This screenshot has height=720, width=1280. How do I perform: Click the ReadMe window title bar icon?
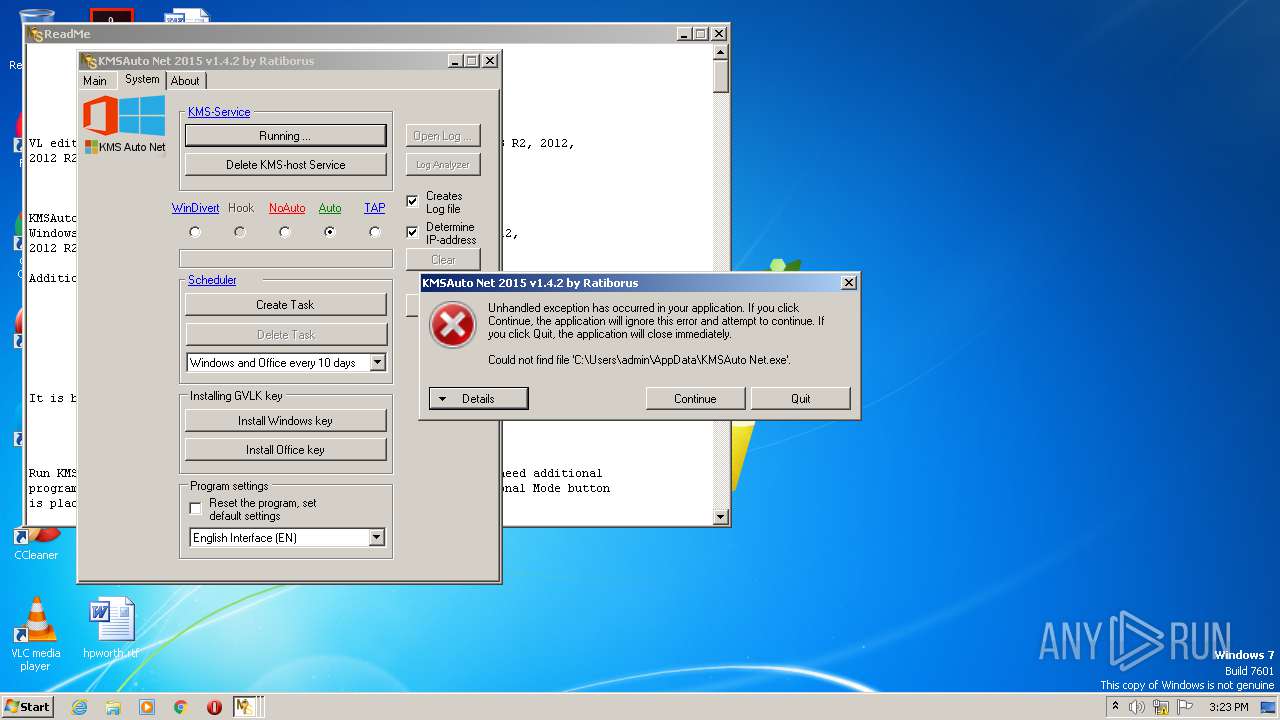tap(36, 34)
